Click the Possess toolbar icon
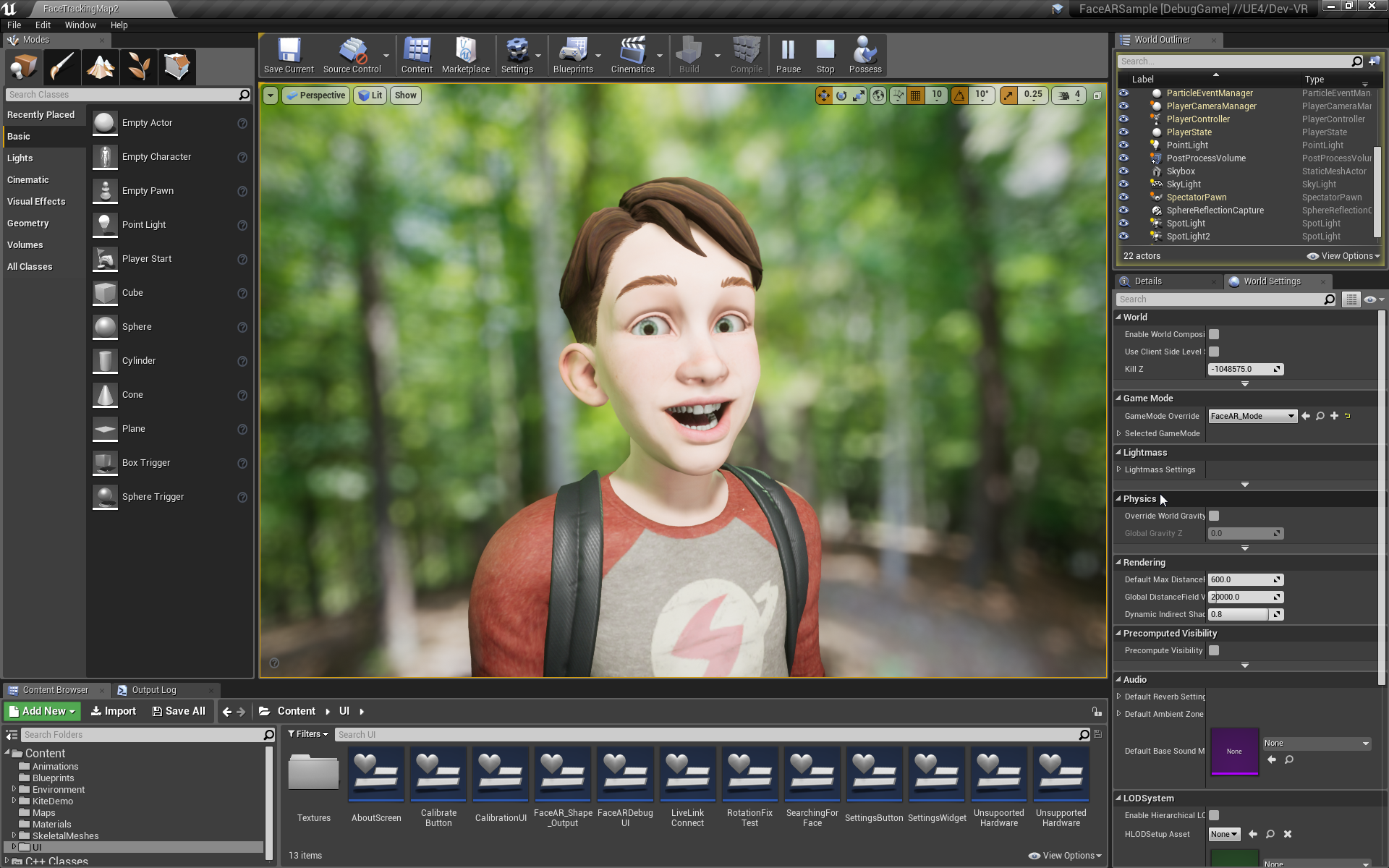This screenshot has width=1389, height=868. pos(865,55)
